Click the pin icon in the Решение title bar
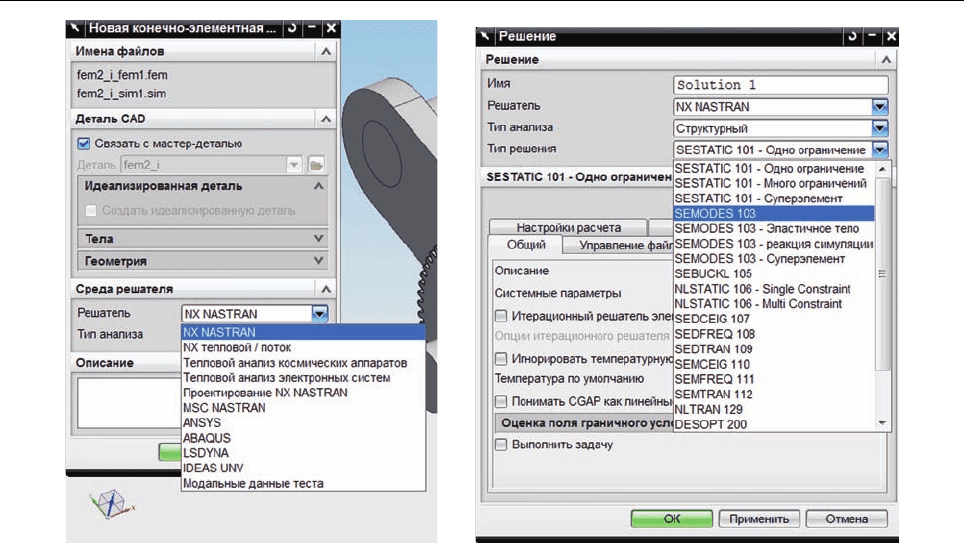The height and width of the screenshot is (543, 964). click(x=485, y=36)
